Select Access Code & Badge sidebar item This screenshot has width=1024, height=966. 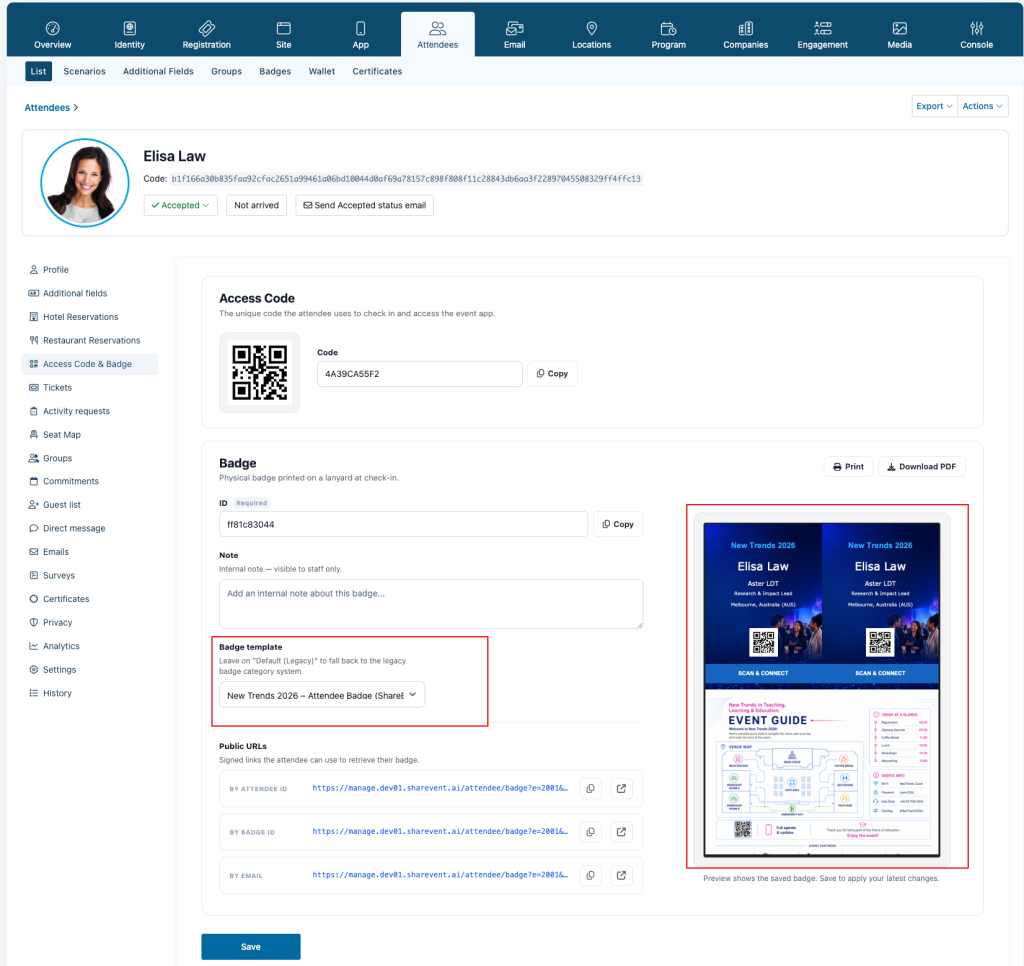(x=89, y=364)
